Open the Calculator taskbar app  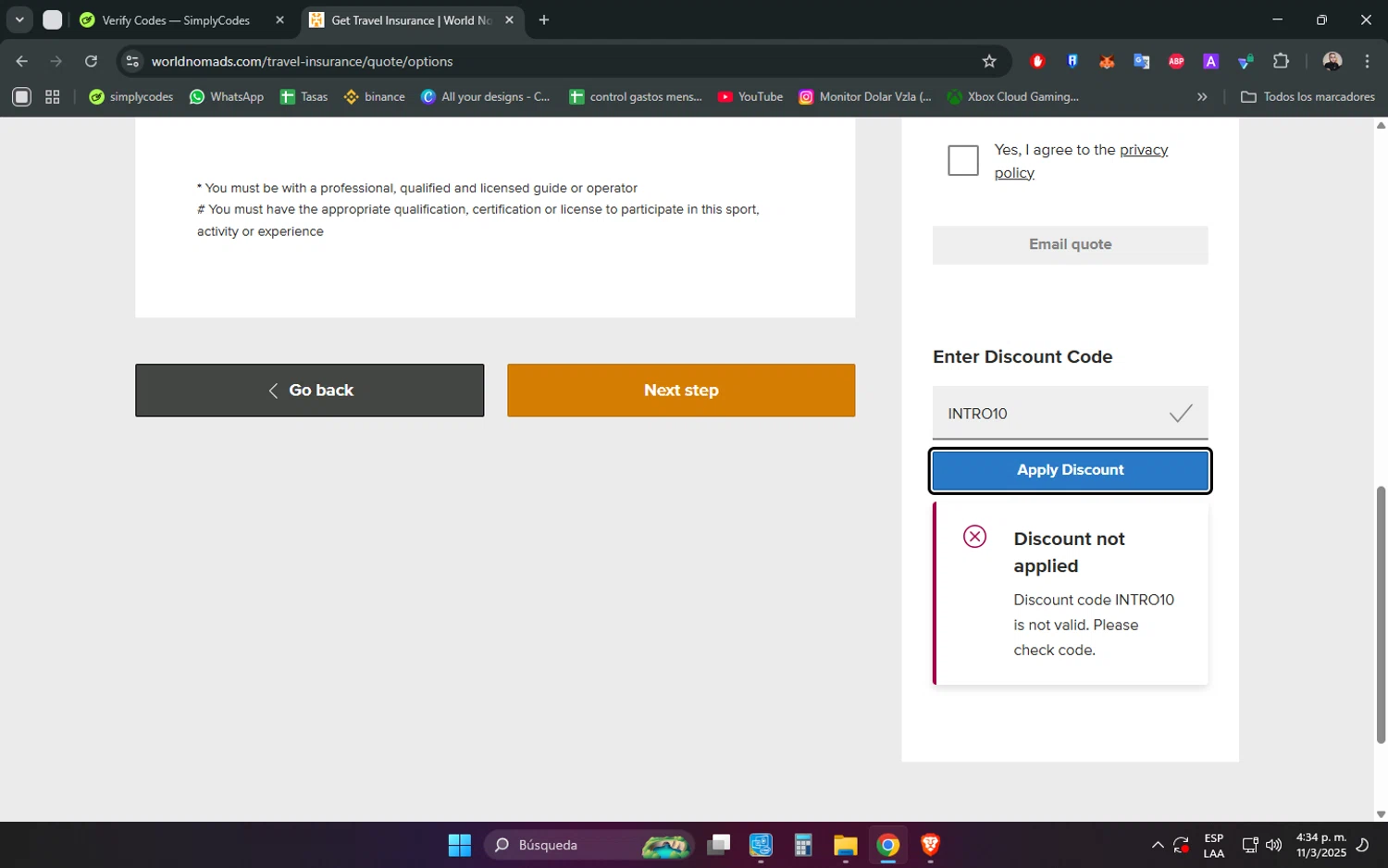coord(803,845)
